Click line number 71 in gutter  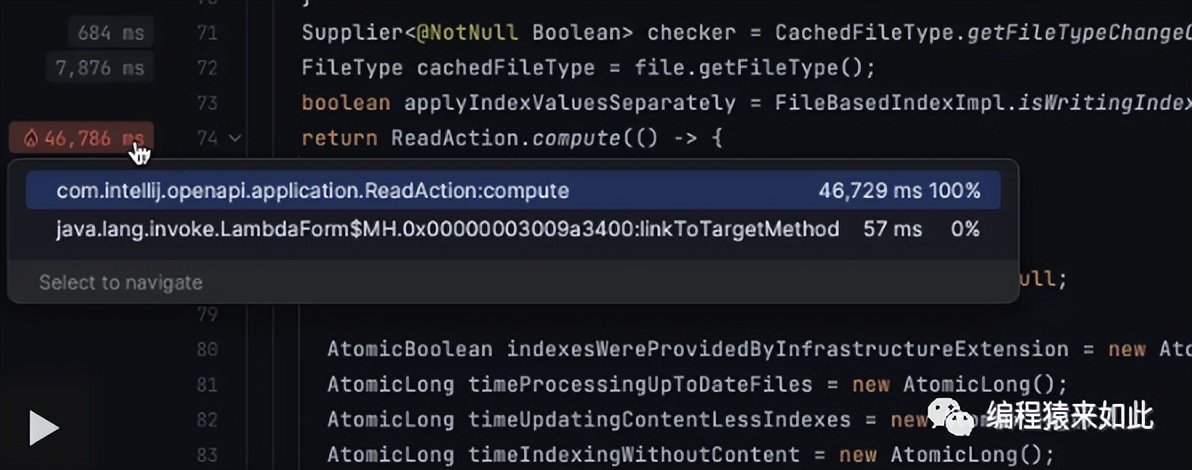(207, 33)
